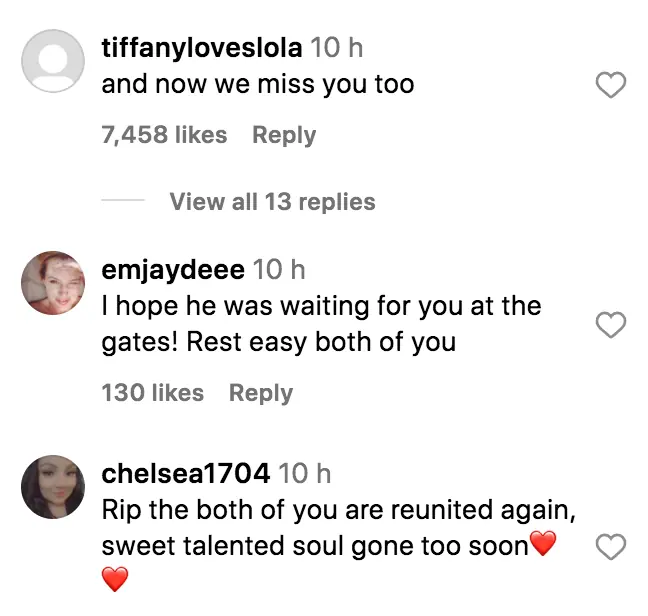Open the tiffanyloveslola username link

point(202,47)
